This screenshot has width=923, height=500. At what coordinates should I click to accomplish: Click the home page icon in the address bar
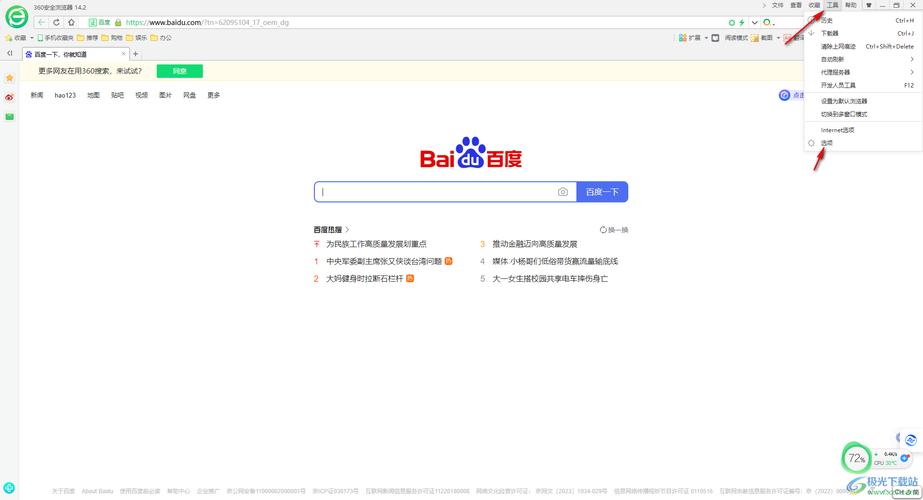pyautogui.click(x=71, y=22)
